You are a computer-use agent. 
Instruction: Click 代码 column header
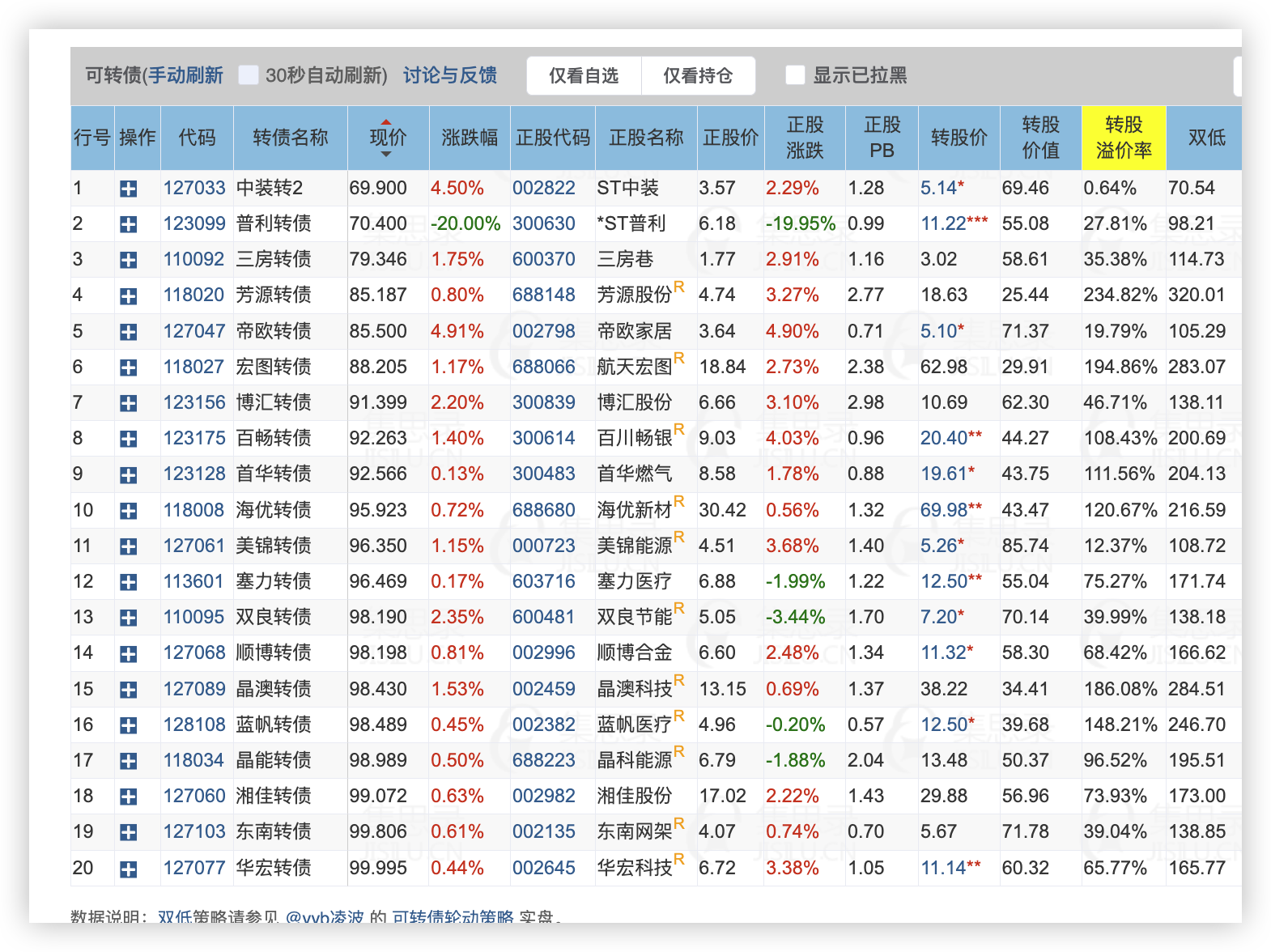(x=197, y=138)
